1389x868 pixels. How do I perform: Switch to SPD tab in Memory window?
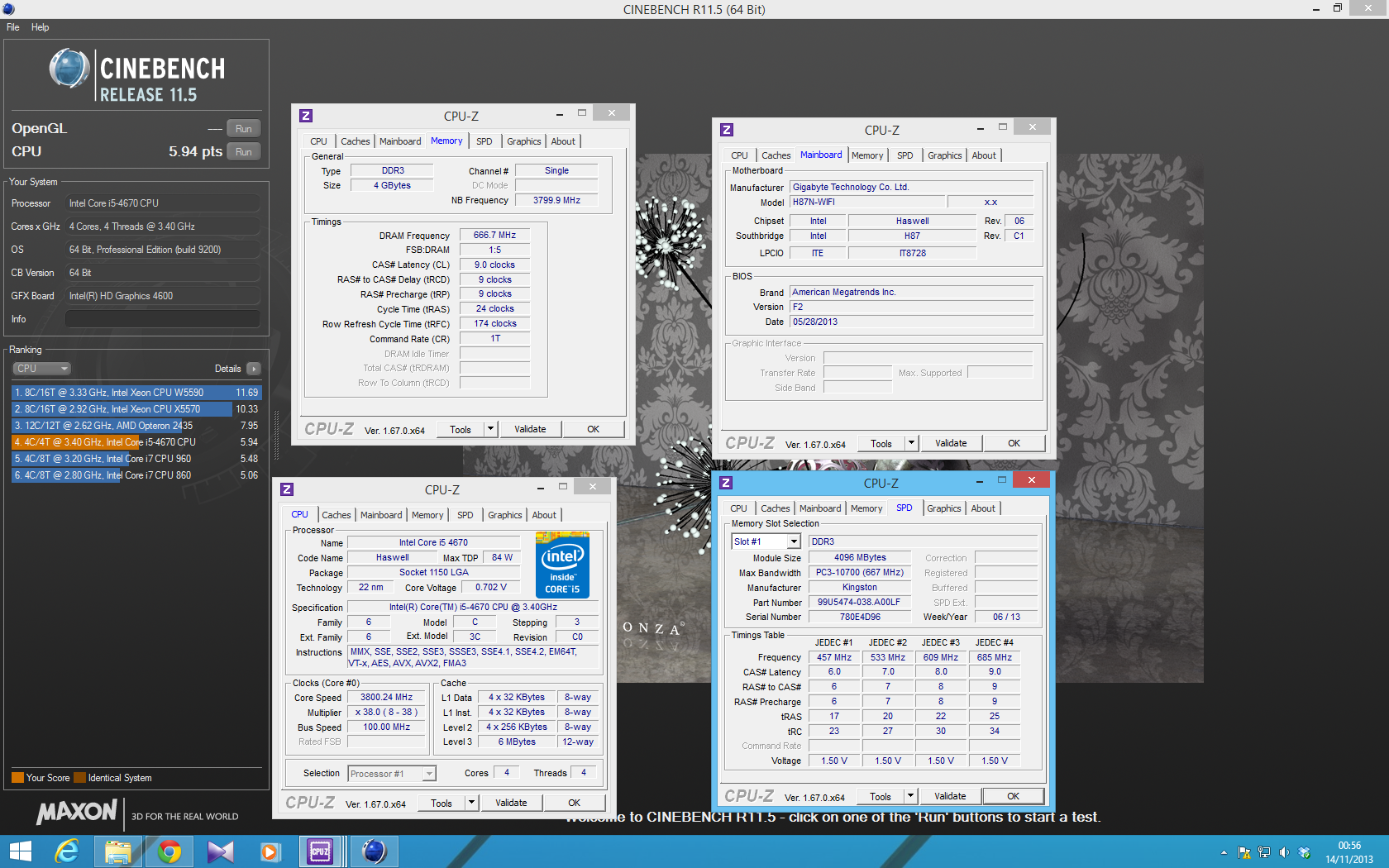point(484,141)
